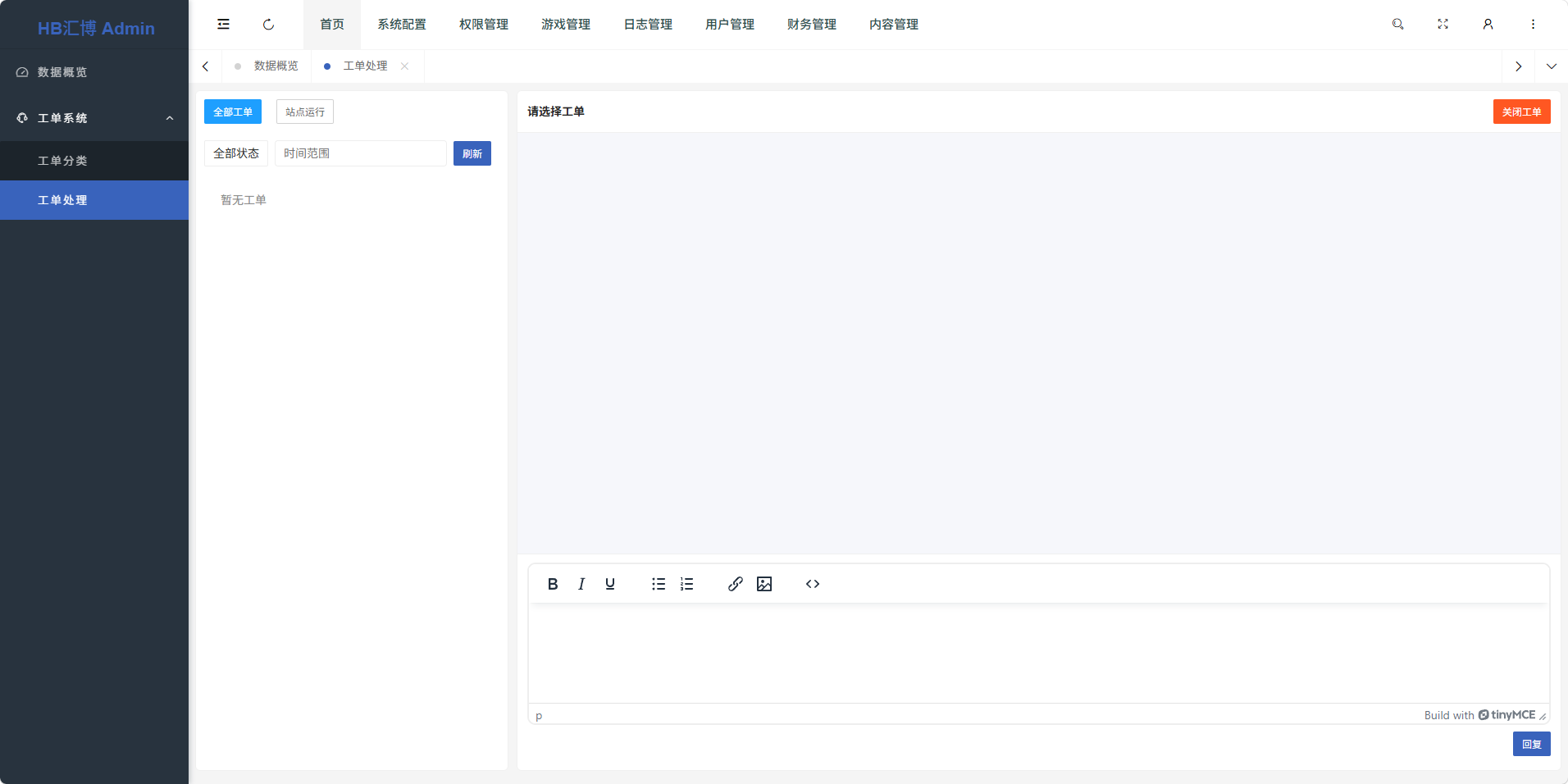Open the 系统配置 top menu
The height and width of the screenshot is (784, 1568).
(402, 25)
